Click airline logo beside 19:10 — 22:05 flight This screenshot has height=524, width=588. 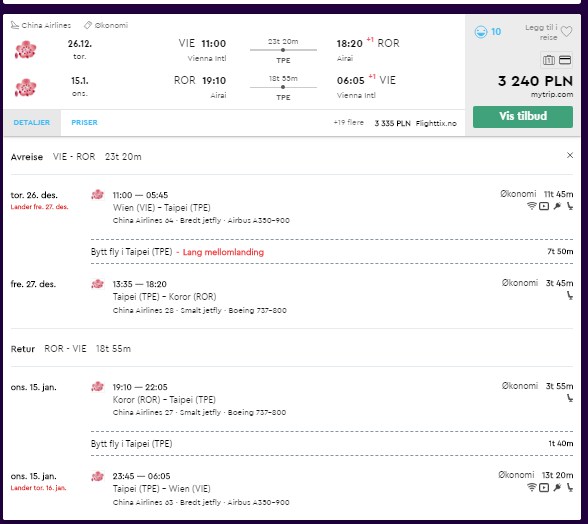pyautogui.click(x=98, y=386)
